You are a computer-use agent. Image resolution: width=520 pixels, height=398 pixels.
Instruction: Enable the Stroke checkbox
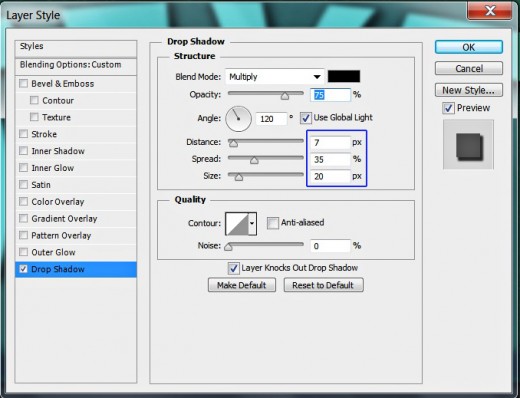pyautogui.click(x=23, y=134)
